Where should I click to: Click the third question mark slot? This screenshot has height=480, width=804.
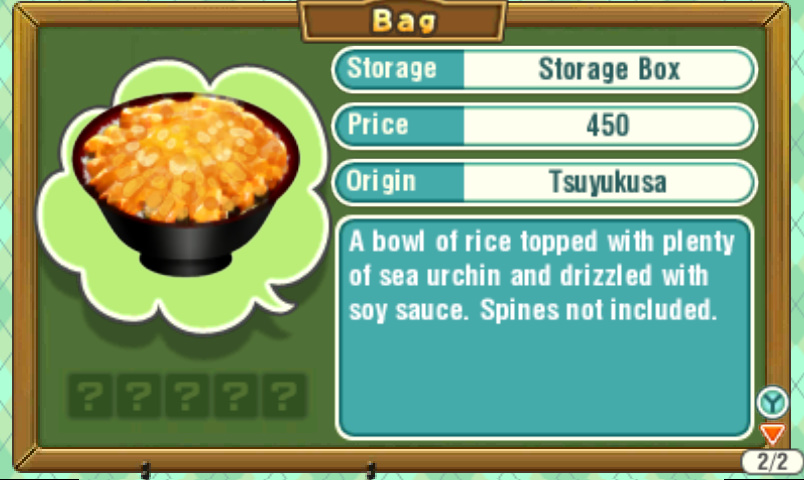pos(187,395)
